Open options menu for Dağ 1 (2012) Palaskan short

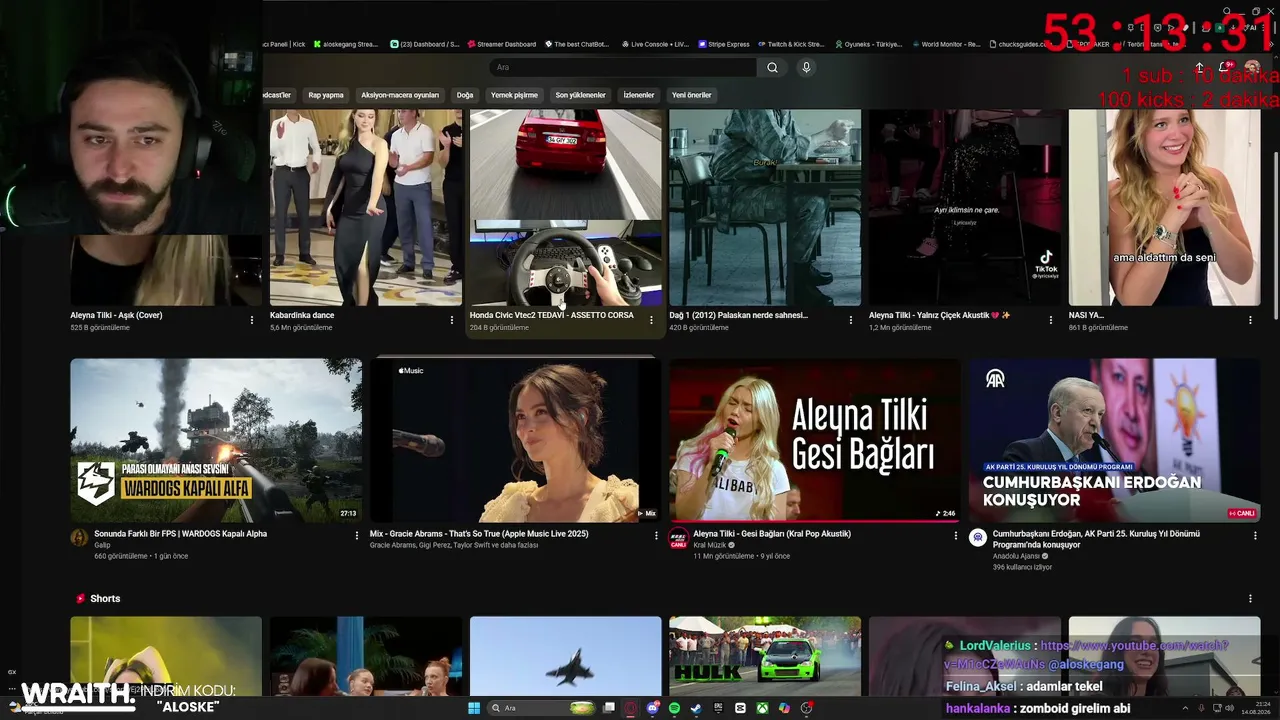[851, 320]
